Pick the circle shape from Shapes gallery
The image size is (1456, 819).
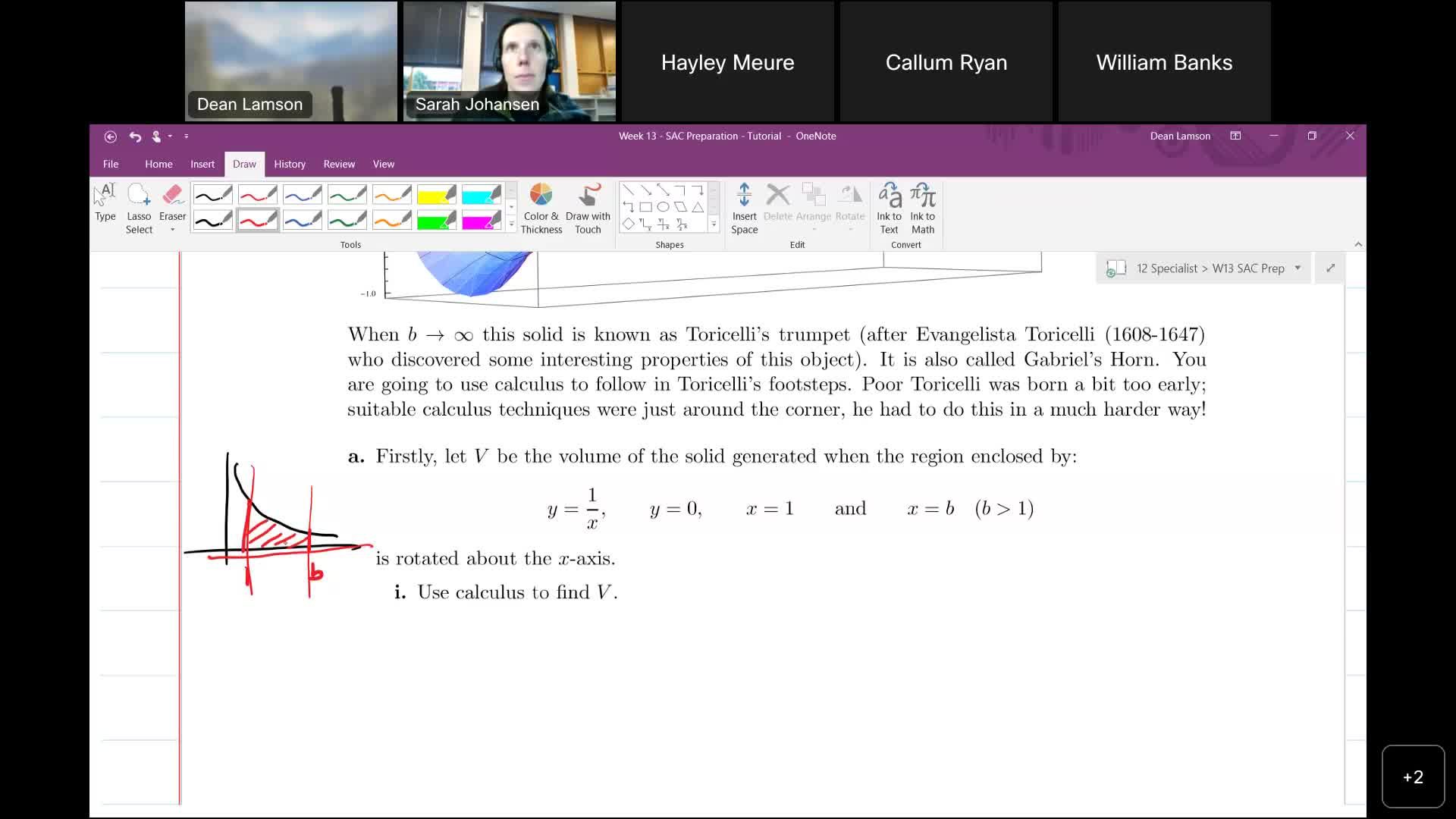(x=663, y=206)
